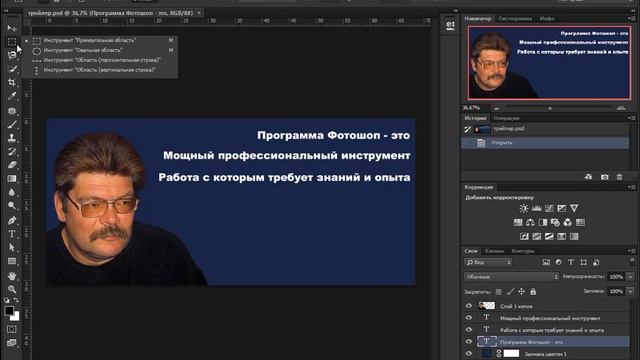Choose Single Column Marquee tool from flyout

point(100,70)
